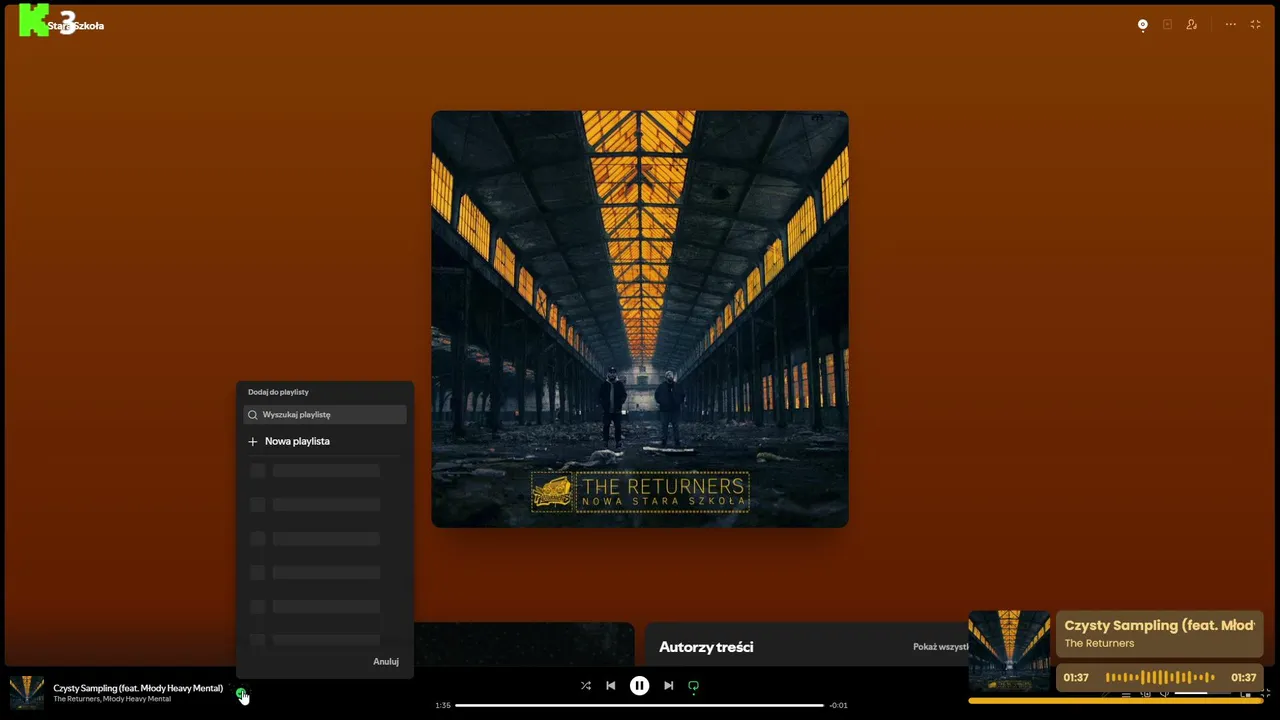Click the overlay widget's Czysty Sampling title
The image size is (1280, 720).
(x=1159, y=625)
